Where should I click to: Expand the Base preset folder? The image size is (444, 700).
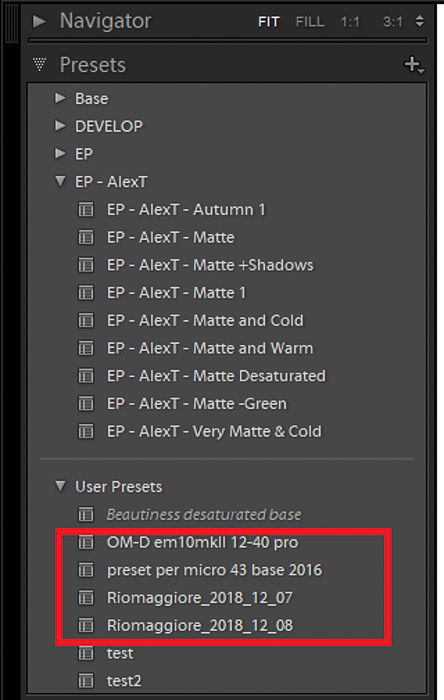click(x=60, y=98)
